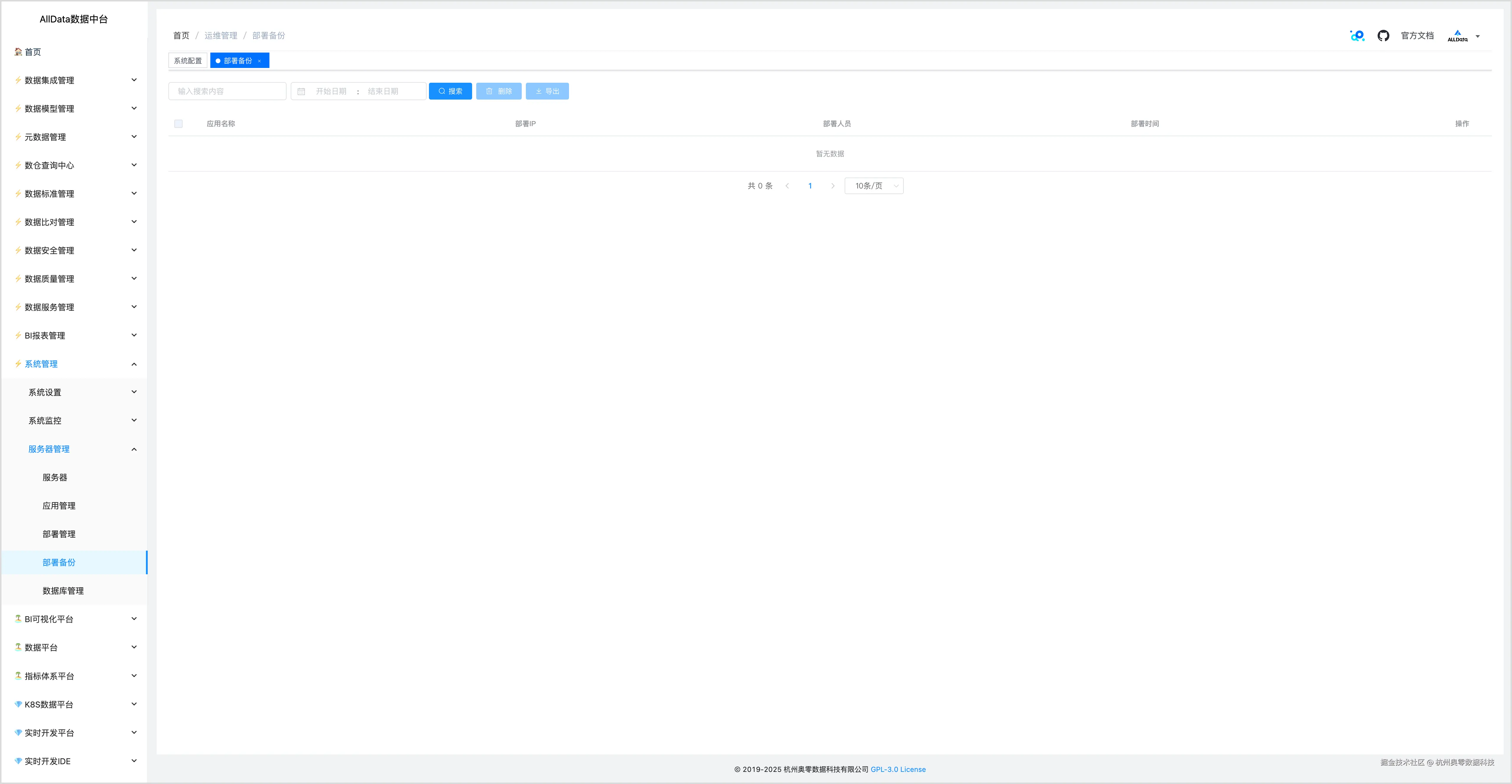
Task: Click the 搜索 search button
Action: (450, 92)
